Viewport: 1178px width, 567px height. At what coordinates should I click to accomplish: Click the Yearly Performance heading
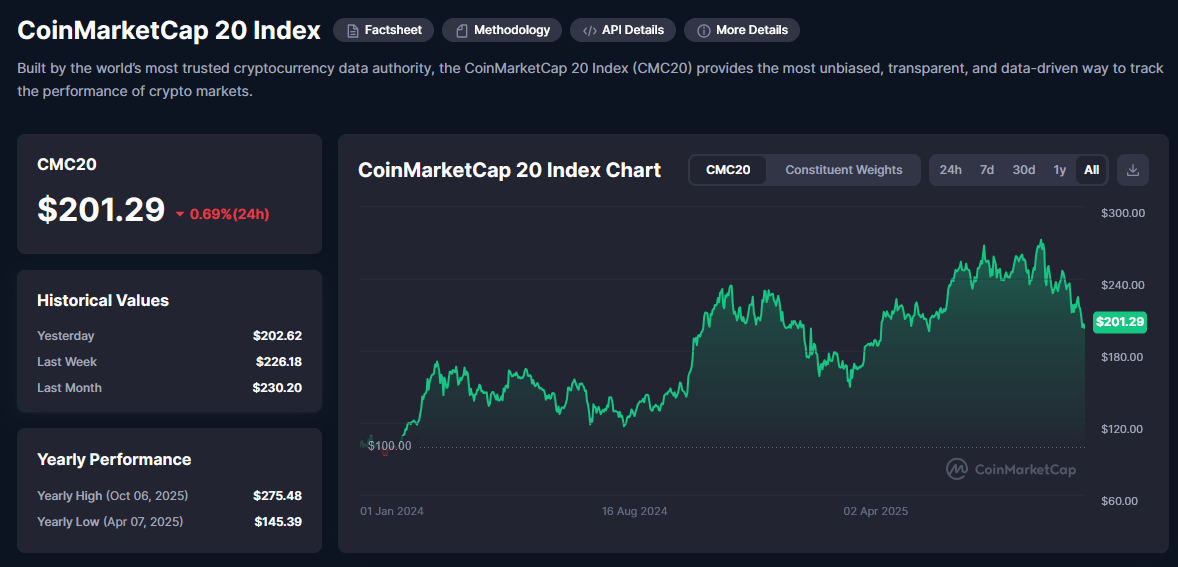pos(114,459)
